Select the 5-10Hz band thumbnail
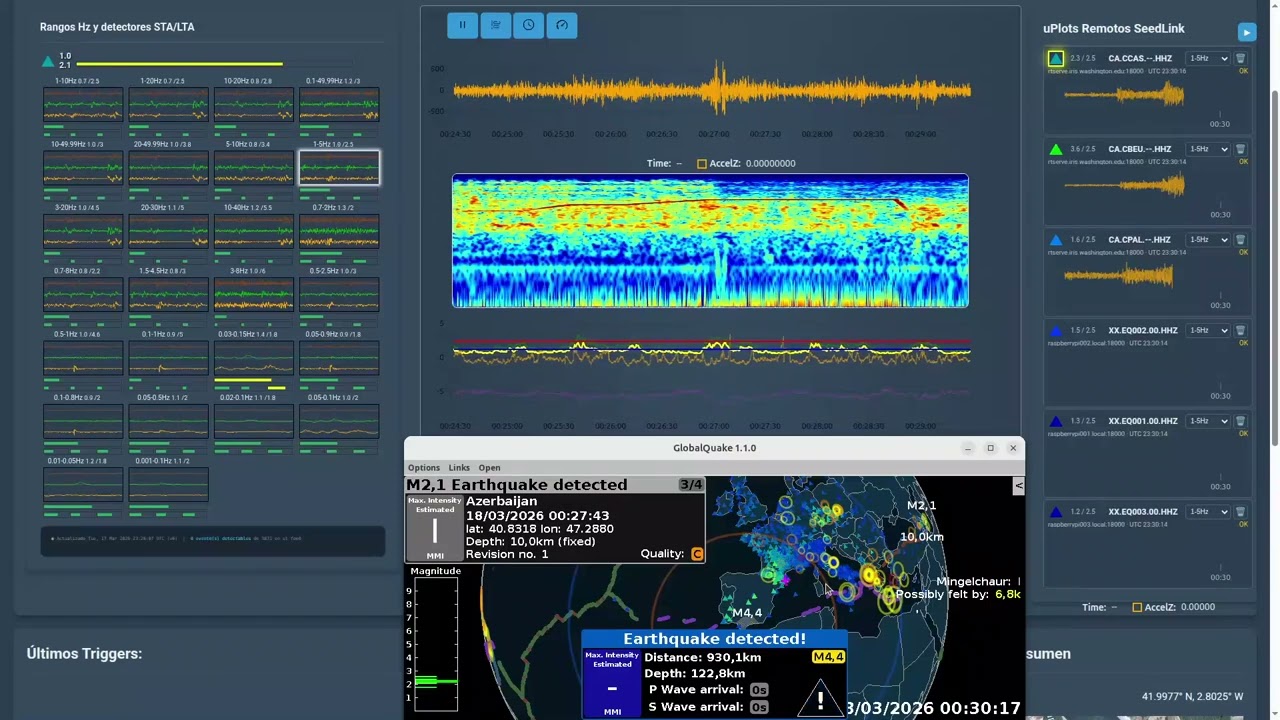The image size is (1280, 720). tap(254, 168)
